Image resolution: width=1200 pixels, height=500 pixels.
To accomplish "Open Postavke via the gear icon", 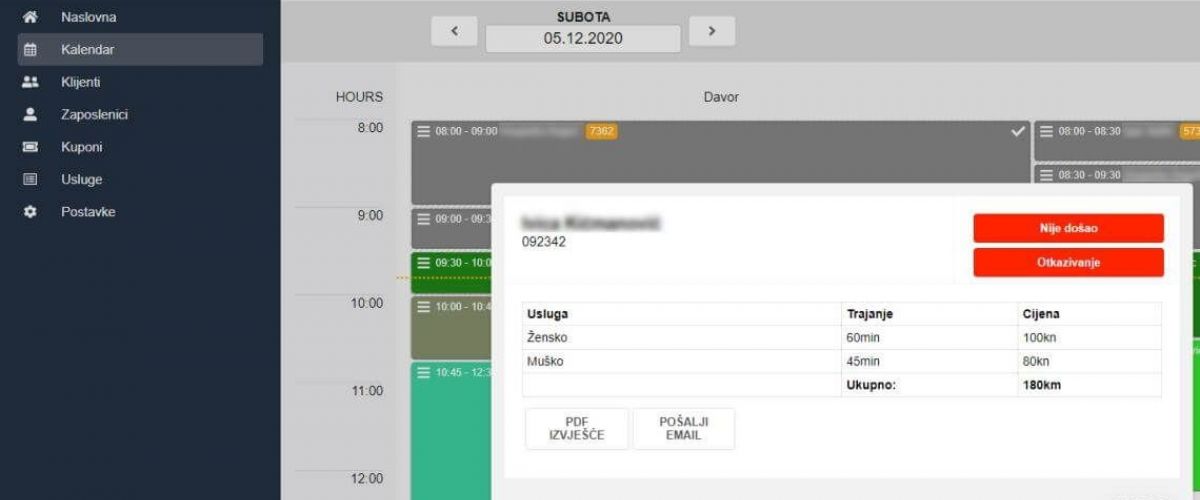I will click(x=30, y=212).
